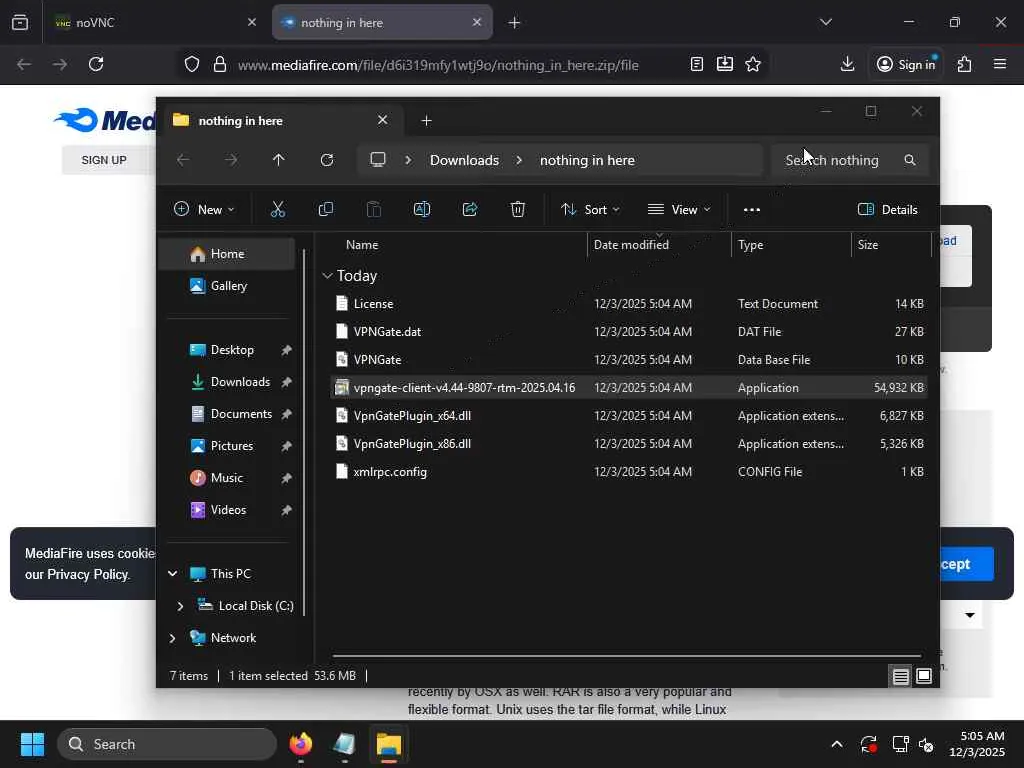Accept MediaFire cookies
1024x768 pixels.
965,564
